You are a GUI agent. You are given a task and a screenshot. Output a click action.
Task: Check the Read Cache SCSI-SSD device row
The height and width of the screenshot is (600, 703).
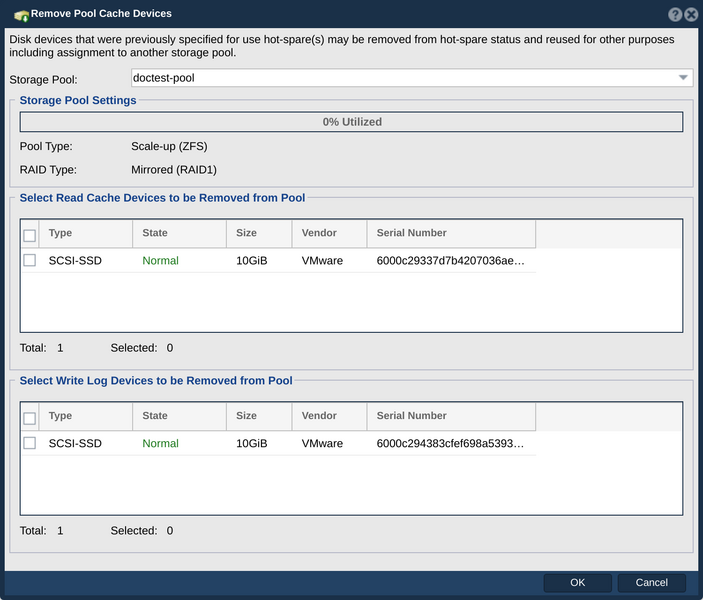(x=30, y=260)
